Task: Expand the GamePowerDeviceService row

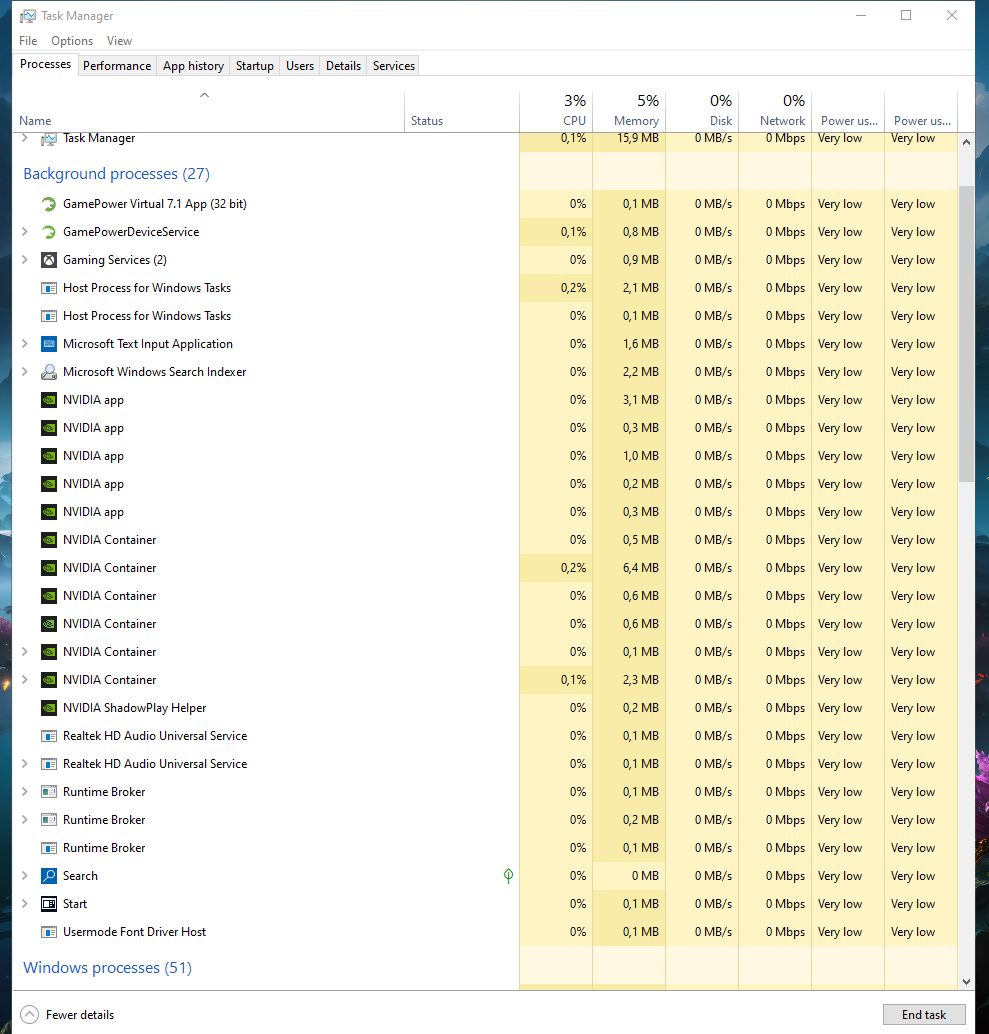Action: [25, 231]
